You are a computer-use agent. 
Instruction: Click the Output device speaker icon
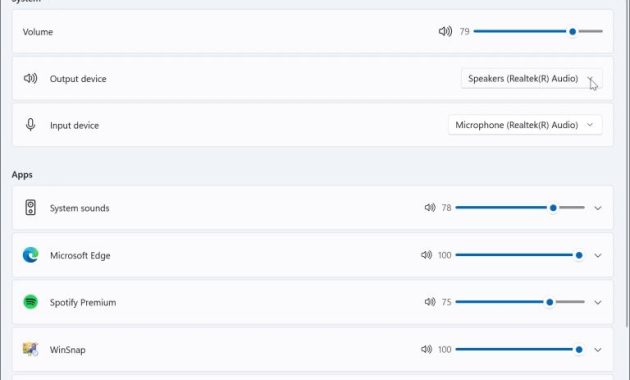(31, 78)
